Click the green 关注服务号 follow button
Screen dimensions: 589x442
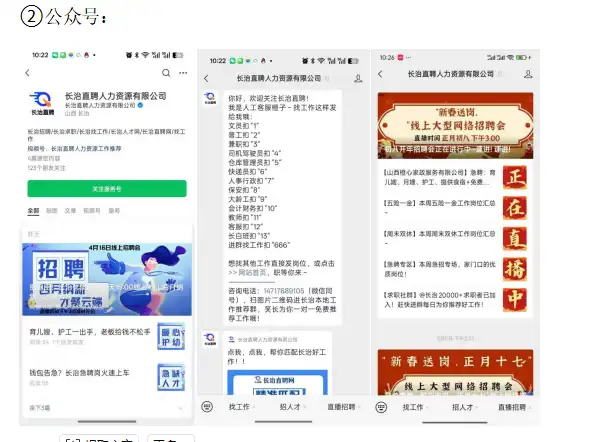coord(107,189)
